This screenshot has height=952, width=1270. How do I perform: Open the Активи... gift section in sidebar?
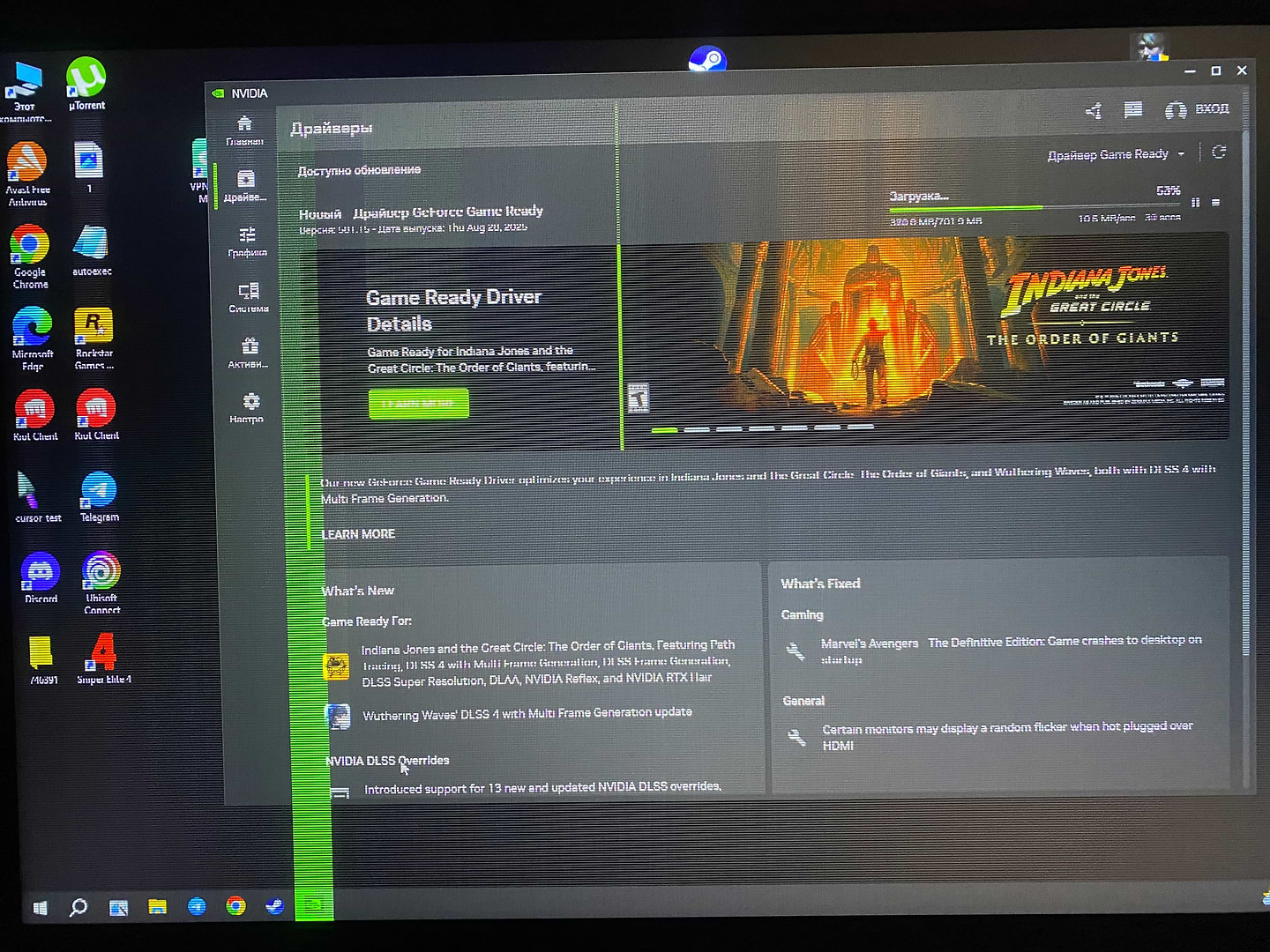[x=250, y=353]
